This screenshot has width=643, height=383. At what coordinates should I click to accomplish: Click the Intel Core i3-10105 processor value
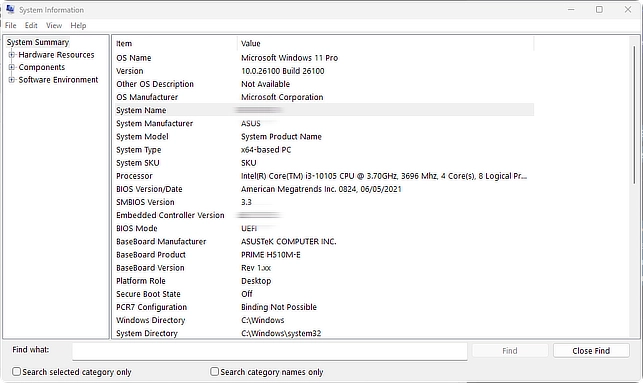tap(384, 176)
